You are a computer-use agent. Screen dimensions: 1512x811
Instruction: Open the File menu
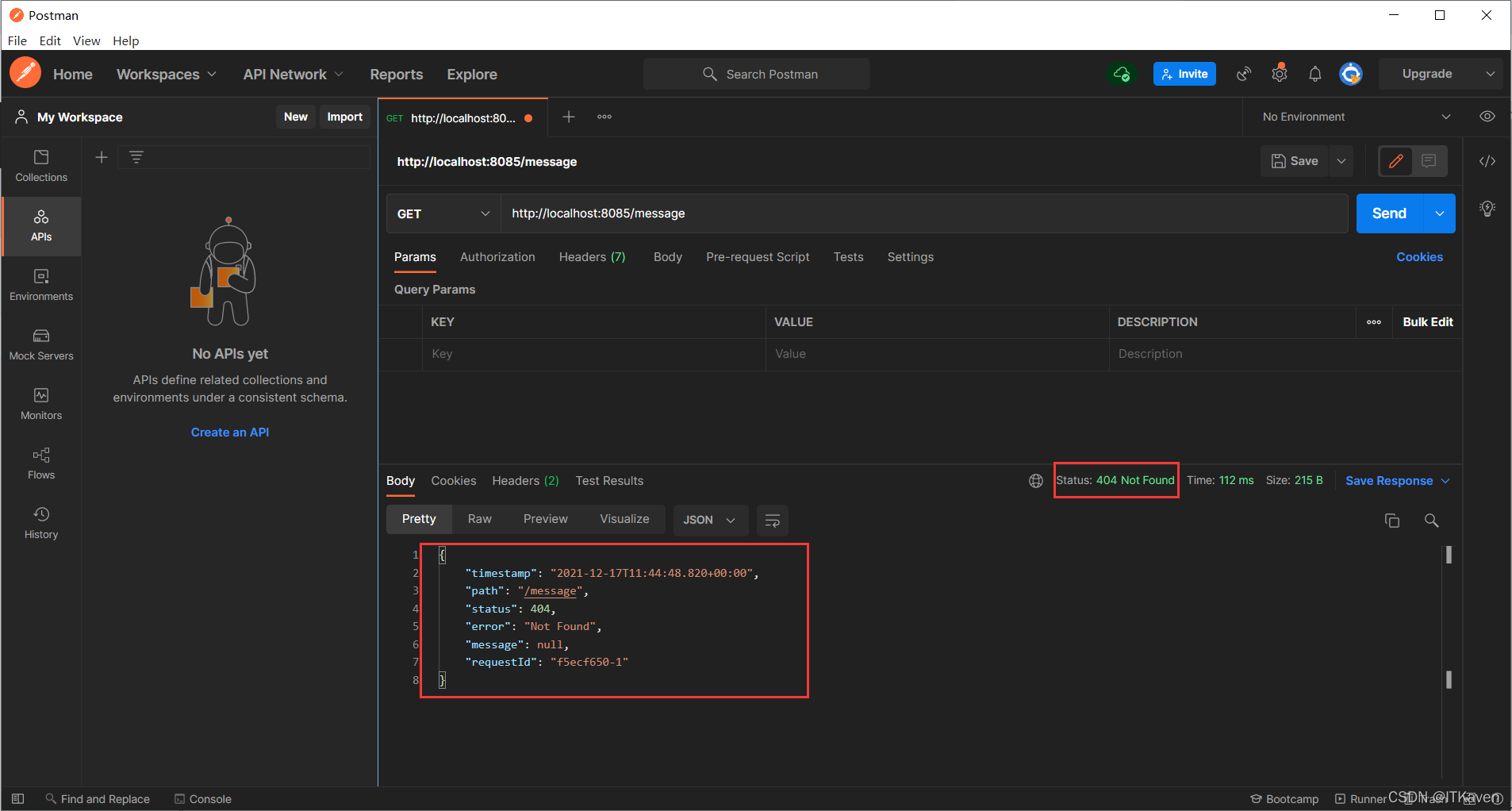[x=17, y=40]
